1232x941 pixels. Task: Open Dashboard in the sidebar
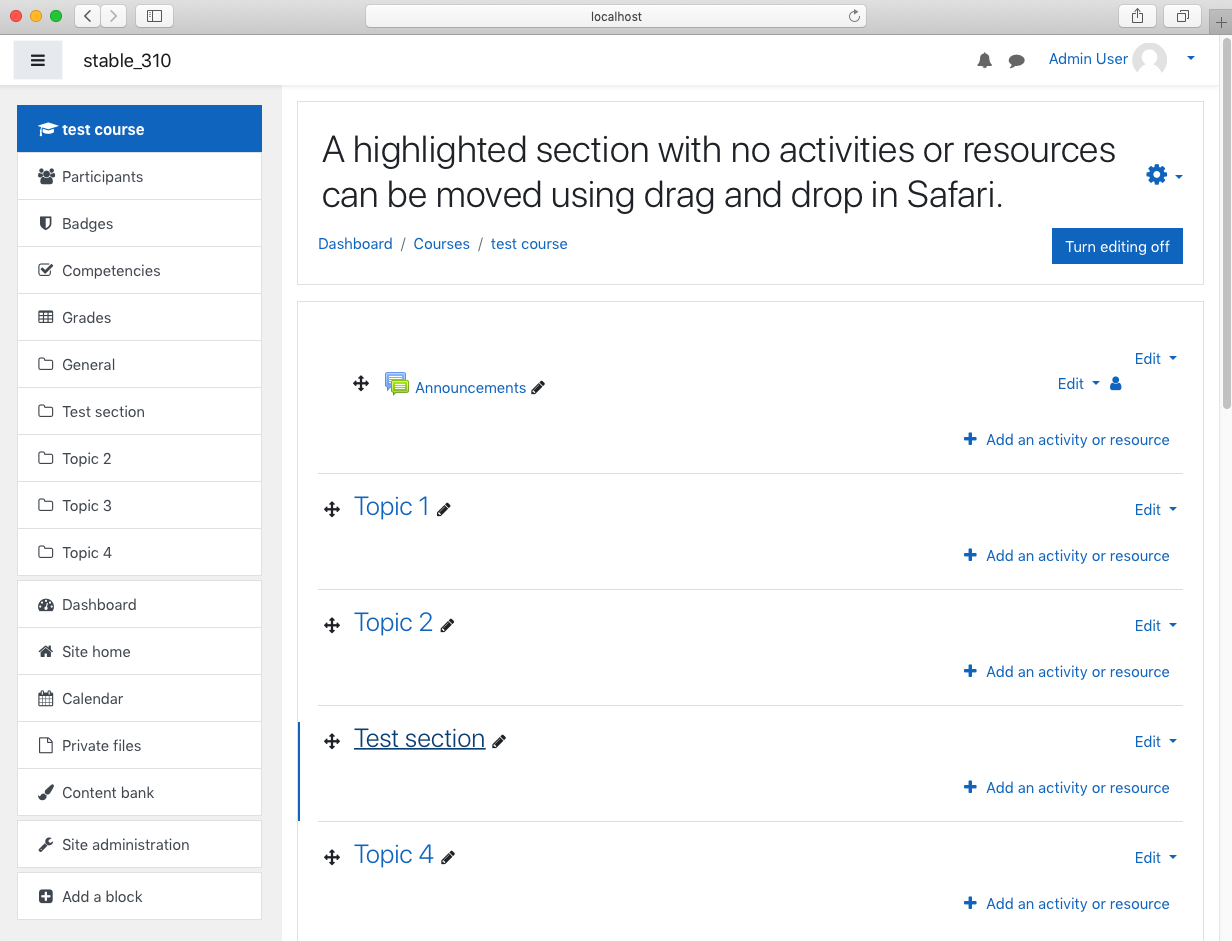(139, 605)
